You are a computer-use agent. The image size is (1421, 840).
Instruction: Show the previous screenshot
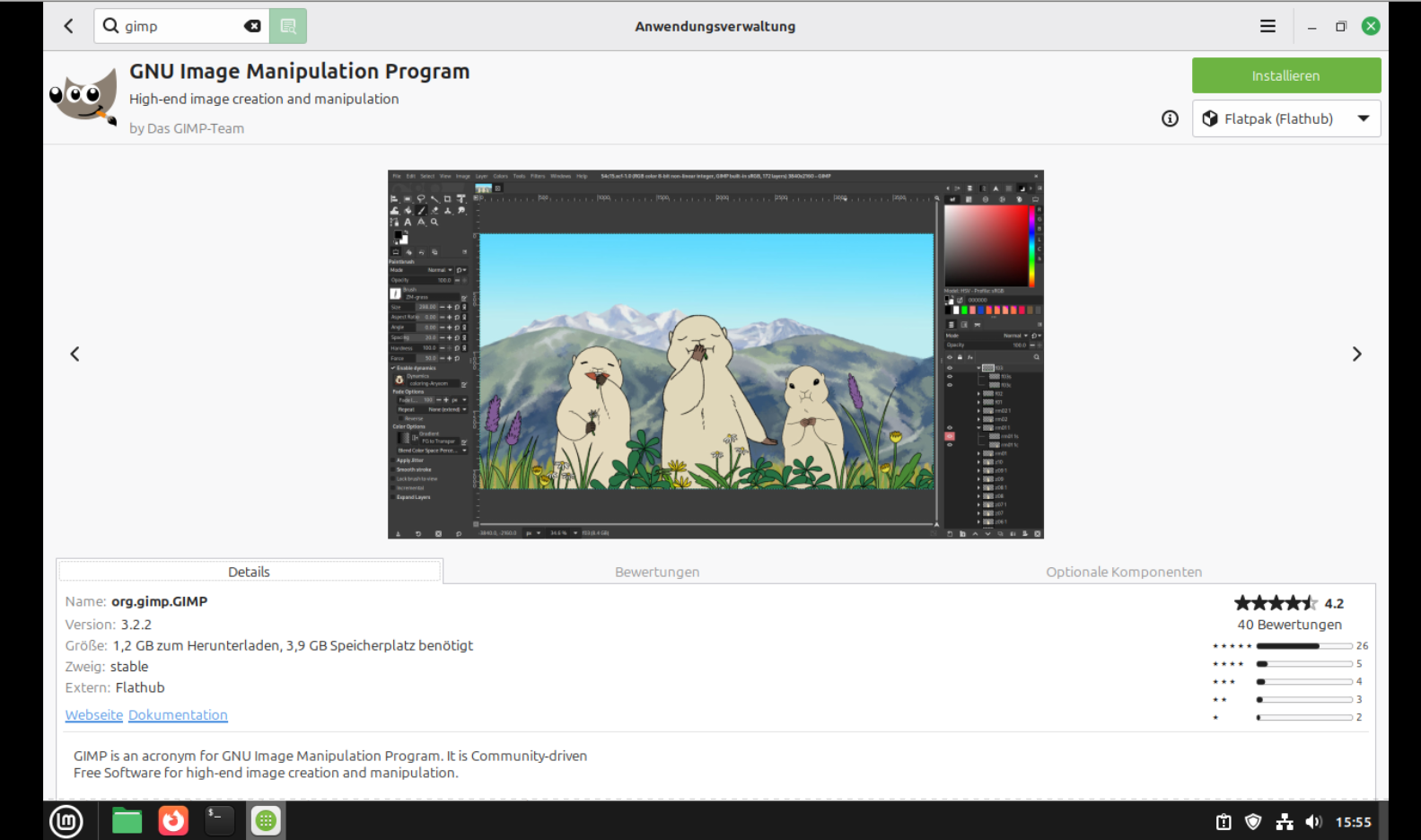point(75,354)
